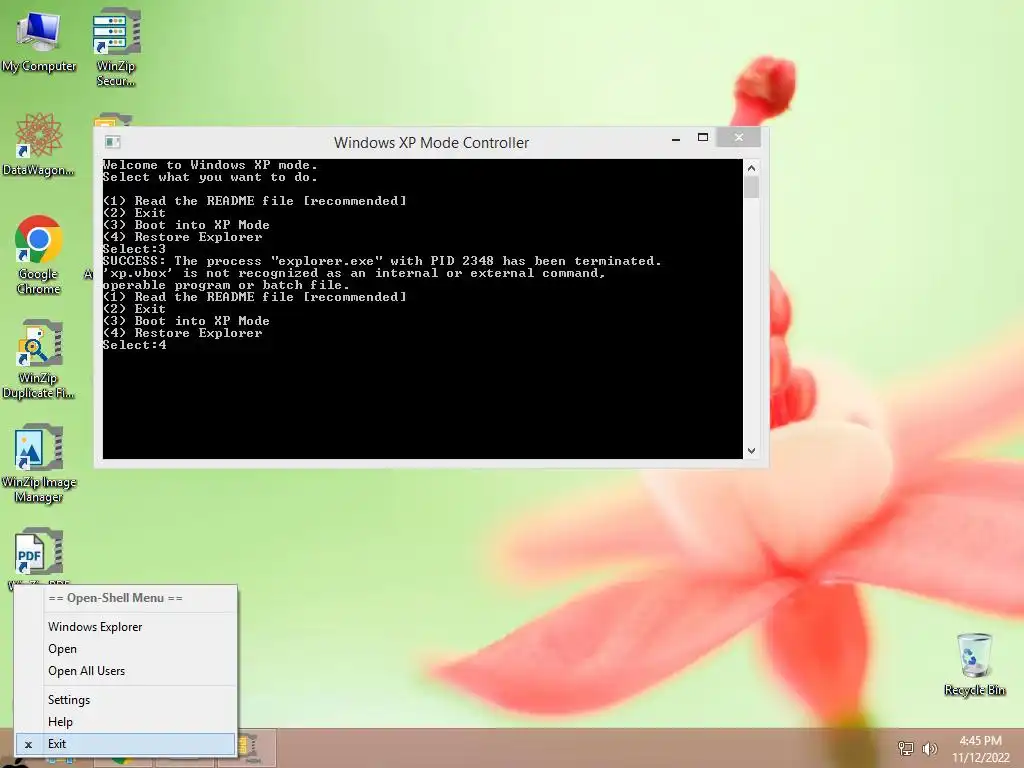The image size is (1024, 768).
Task: Launch the DataWagon desktop shortcut
Action: [39, 145]
